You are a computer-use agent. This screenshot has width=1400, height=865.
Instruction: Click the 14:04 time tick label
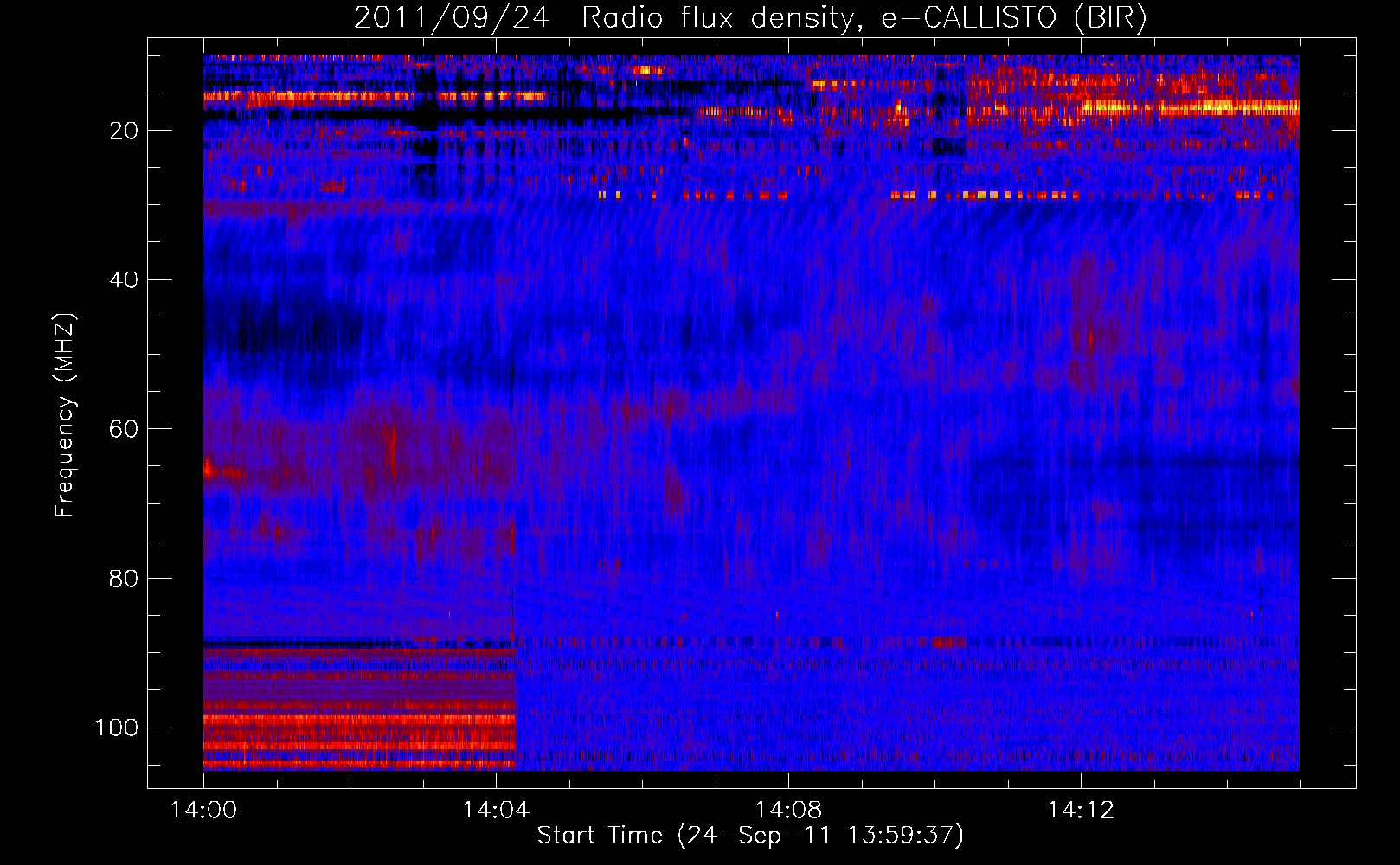click(x=496, y=811)
